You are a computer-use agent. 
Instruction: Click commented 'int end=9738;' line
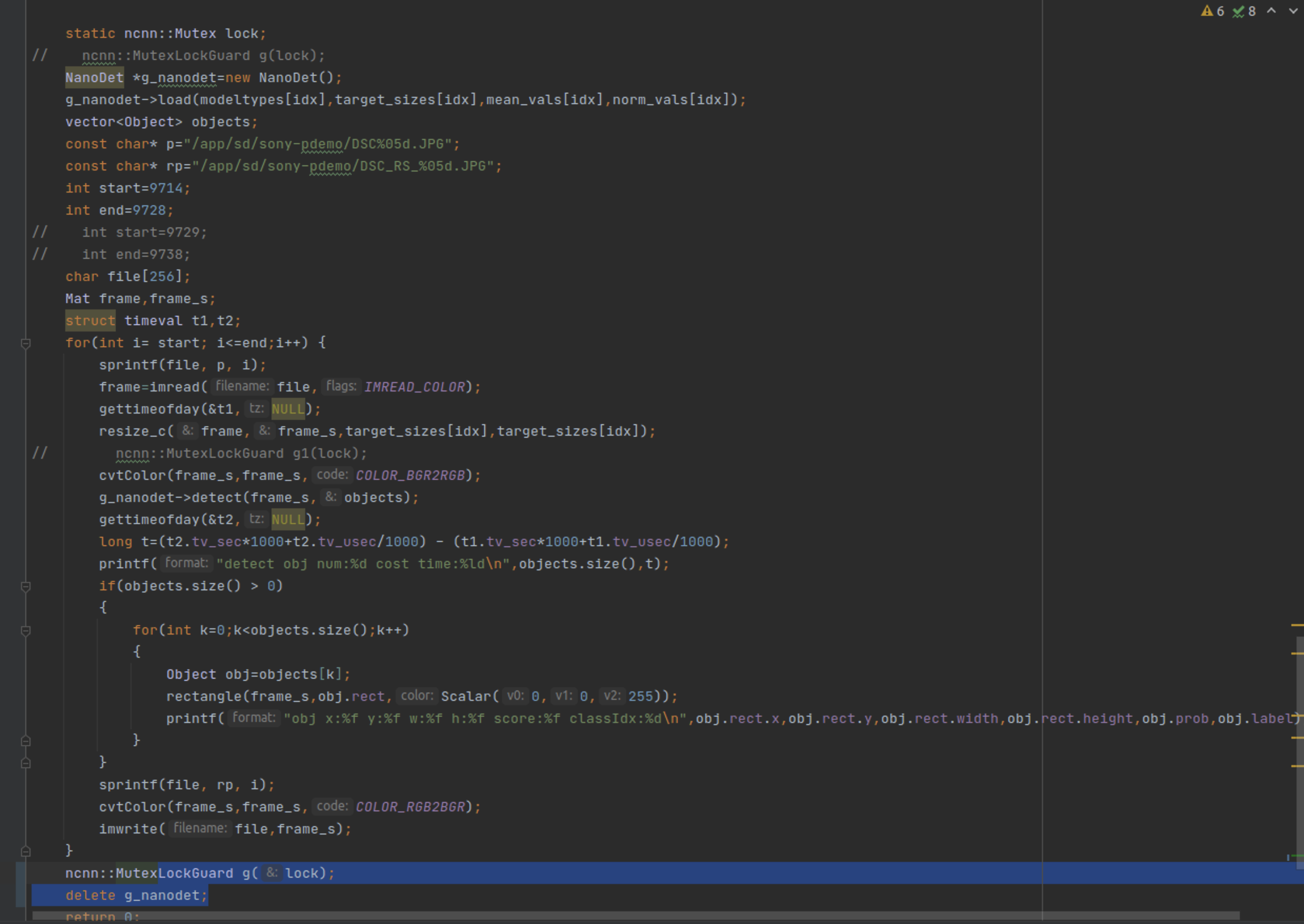coord(136,254)
